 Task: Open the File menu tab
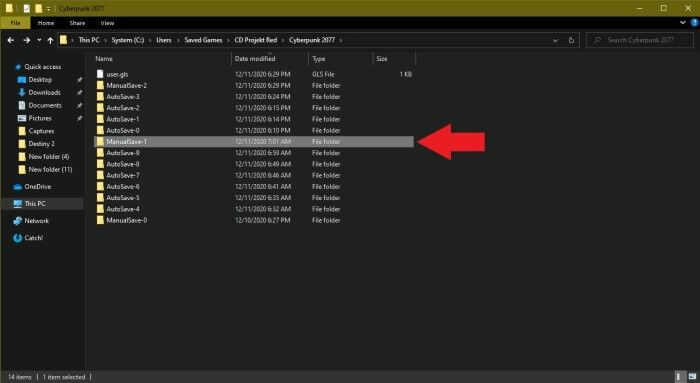[16, 23]
